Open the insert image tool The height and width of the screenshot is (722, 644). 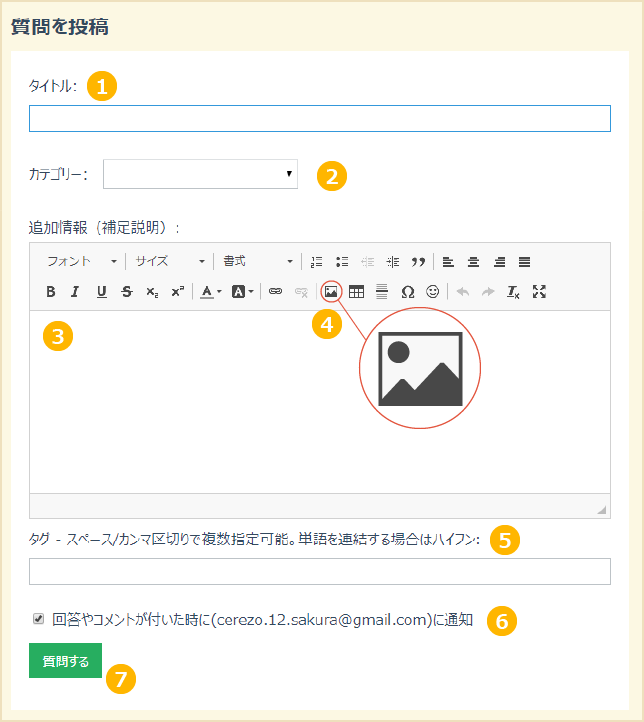click(332, 292)
